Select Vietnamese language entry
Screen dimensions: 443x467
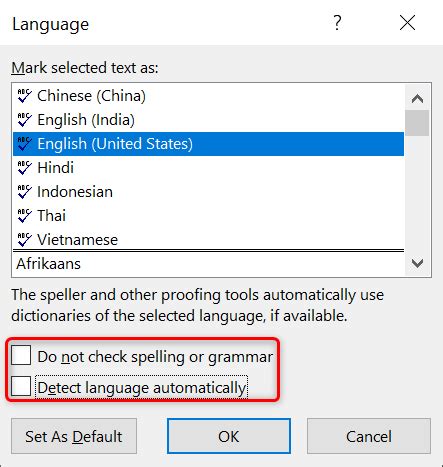point(208,240)
